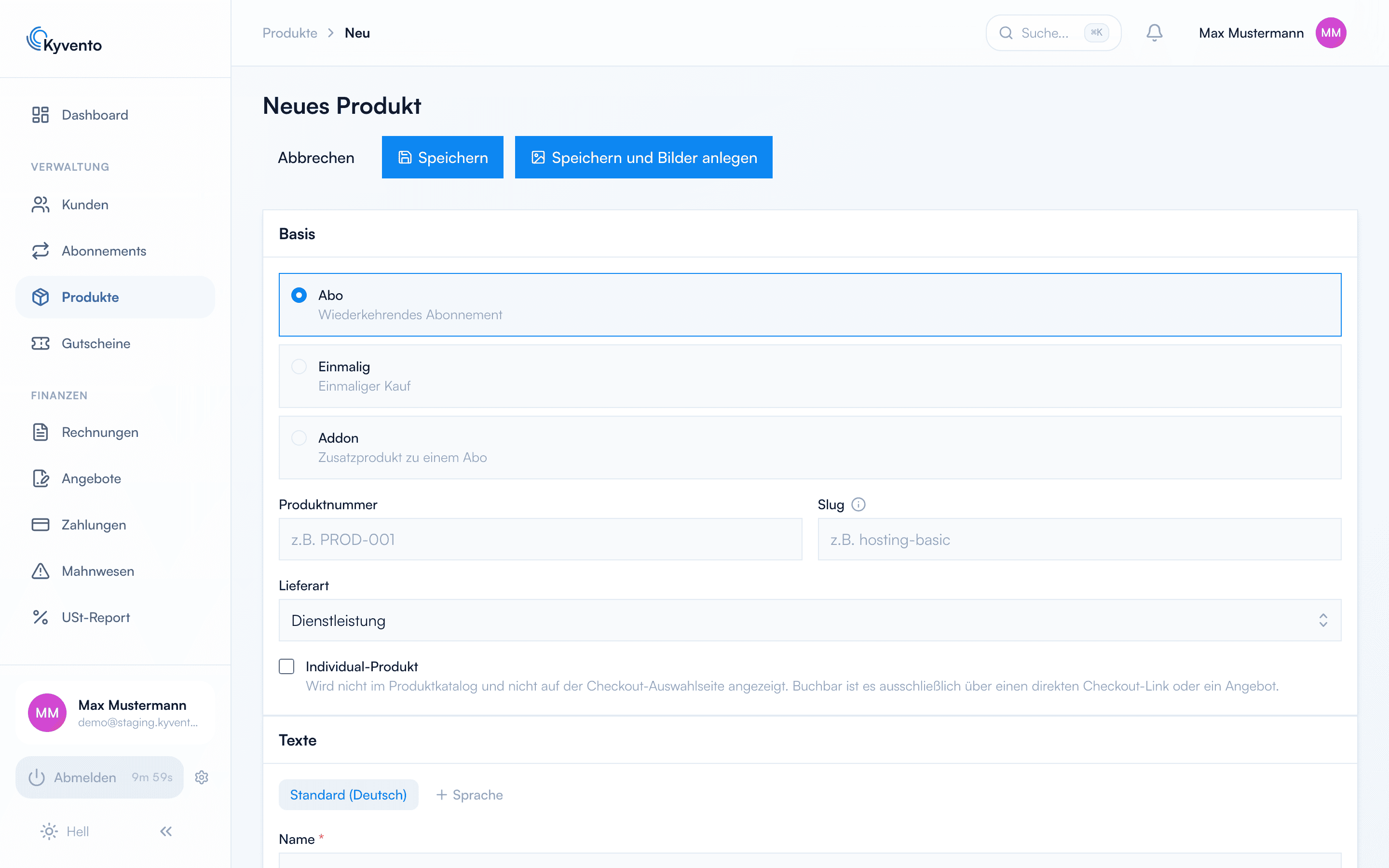Add a language with + Sprache
1389x868 pixels.
(469, 795)
